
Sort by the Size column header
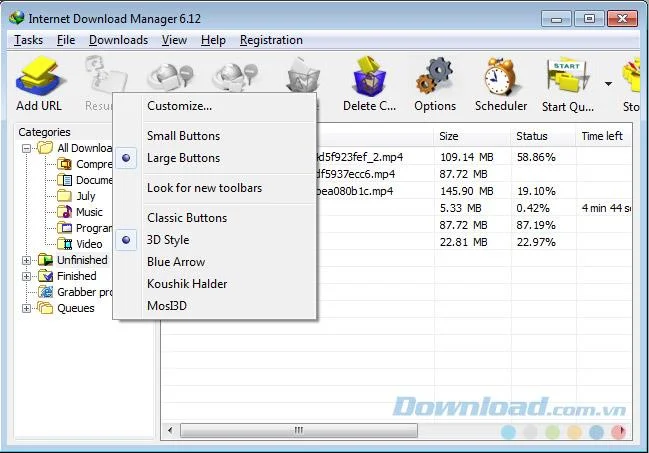pyautogui.click(x=472, y=136)
